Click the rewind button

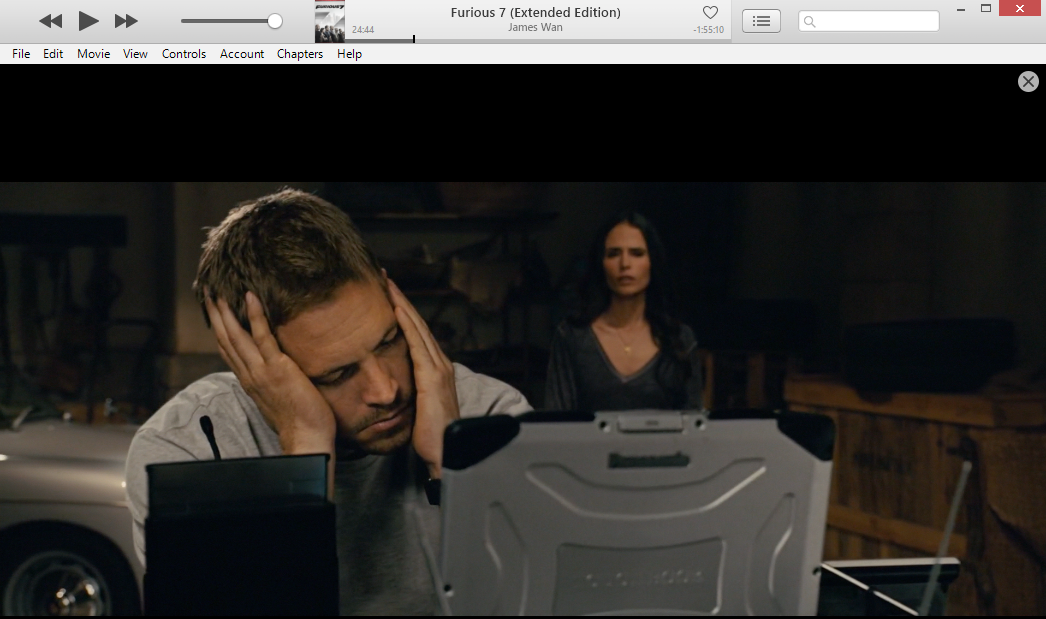tap(51, 21)
